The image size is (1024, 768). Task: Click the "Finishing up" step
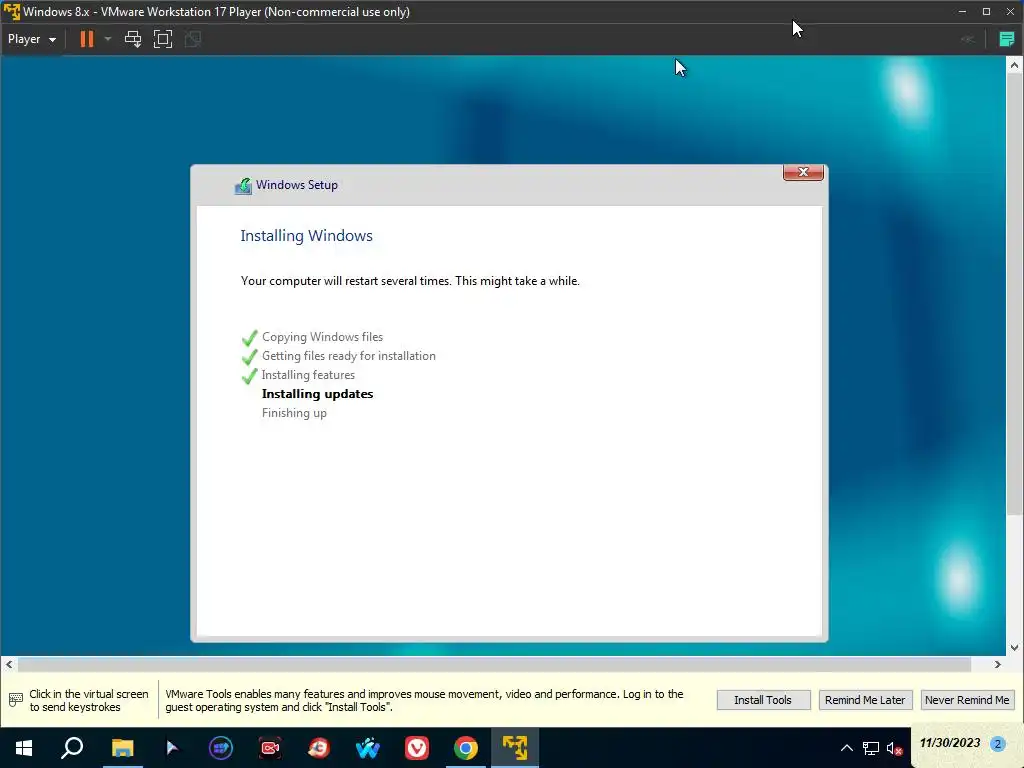pos(294,413)
